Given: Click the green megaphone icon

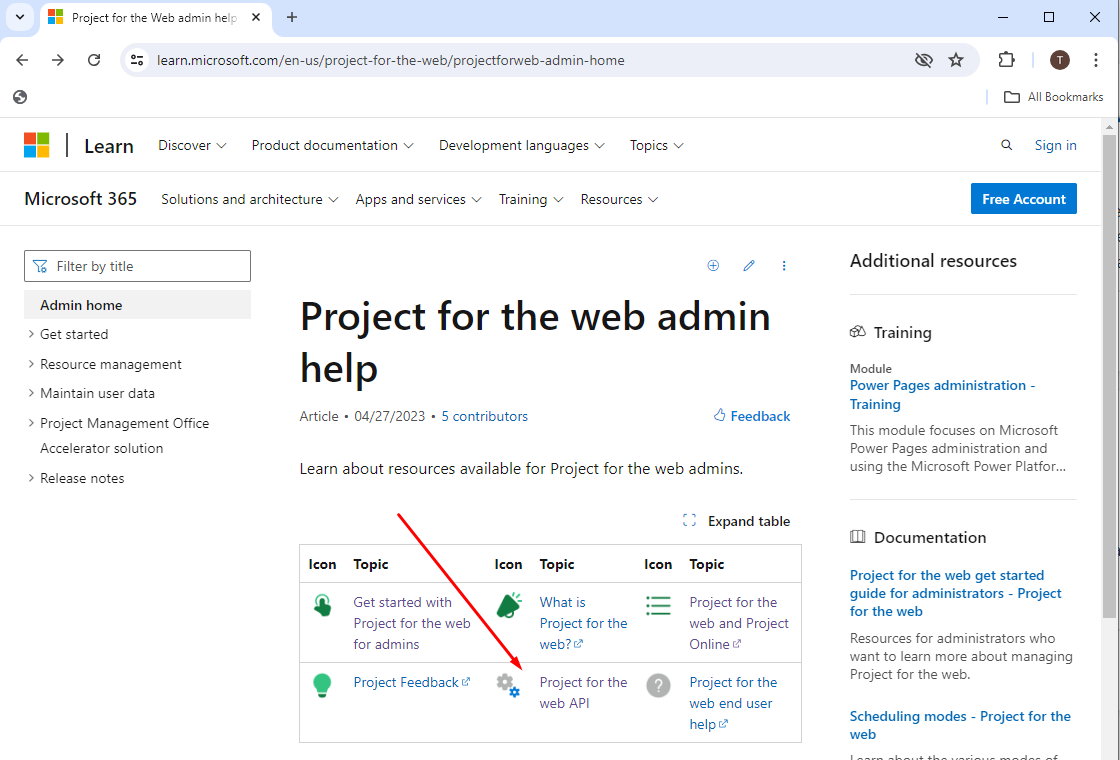Looking at the screenshot, I should click(509, 606).
